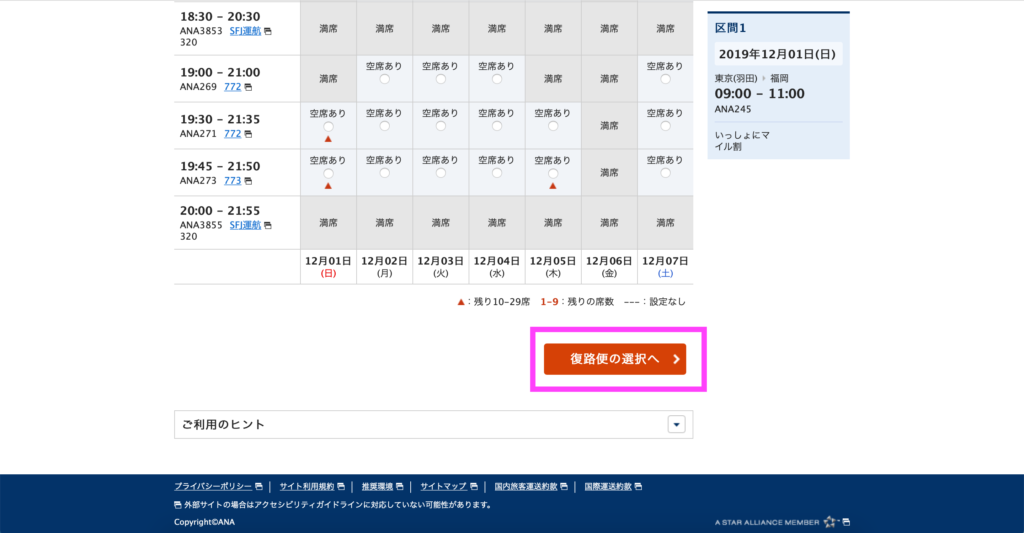Viewport: 1024px width, 533px height.
Task: Click external icon after 推奨環境
Action: [x=400, y=487]
